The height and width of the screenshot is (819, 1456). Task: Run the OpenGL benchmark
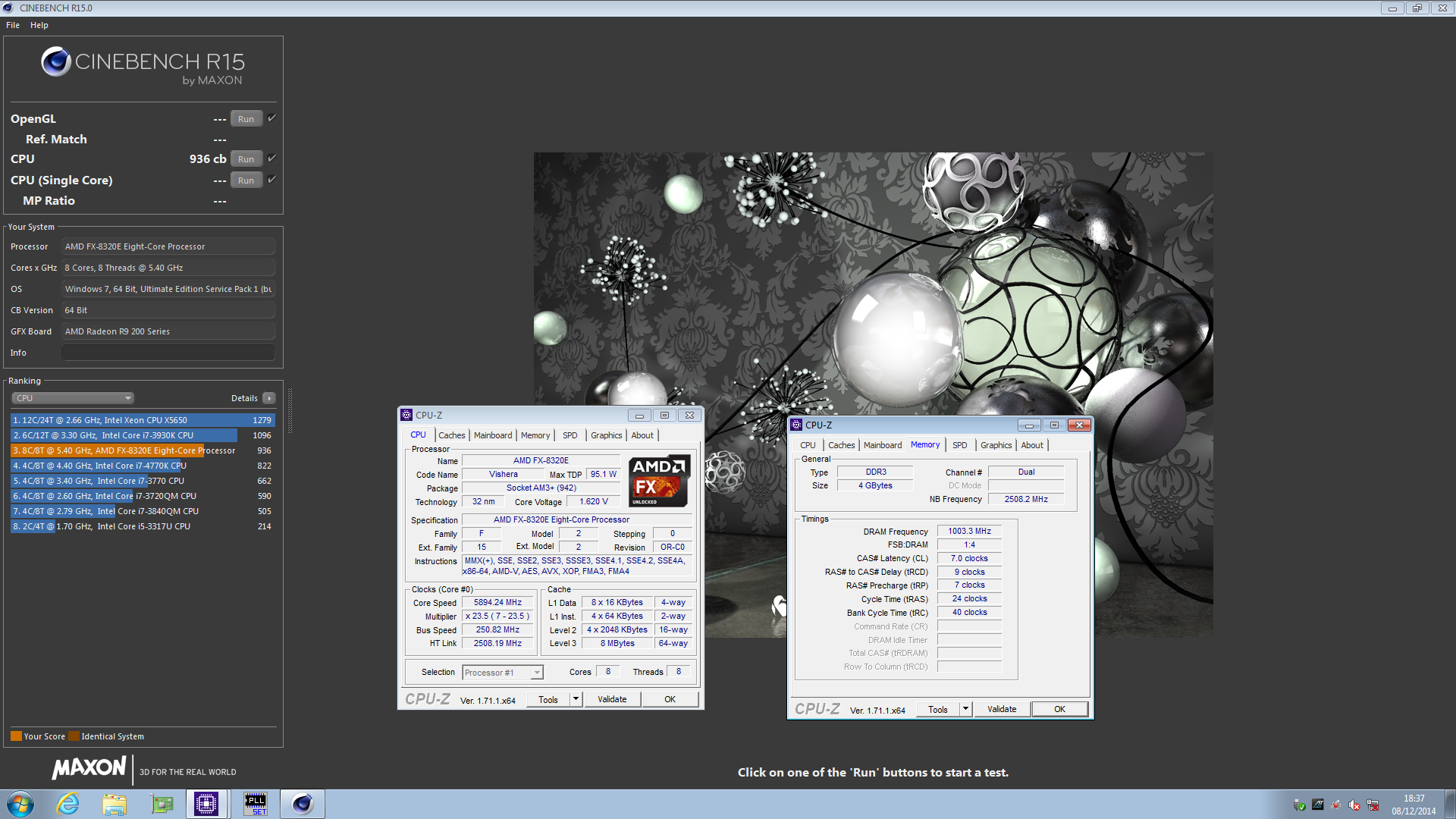(246, 118)
